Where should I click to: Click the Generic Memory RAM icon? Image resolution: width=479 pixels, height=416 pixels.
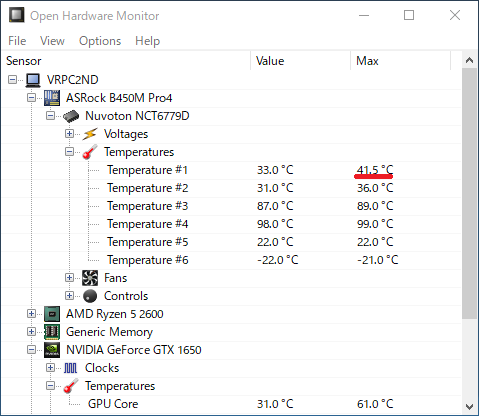pos(52,332)
